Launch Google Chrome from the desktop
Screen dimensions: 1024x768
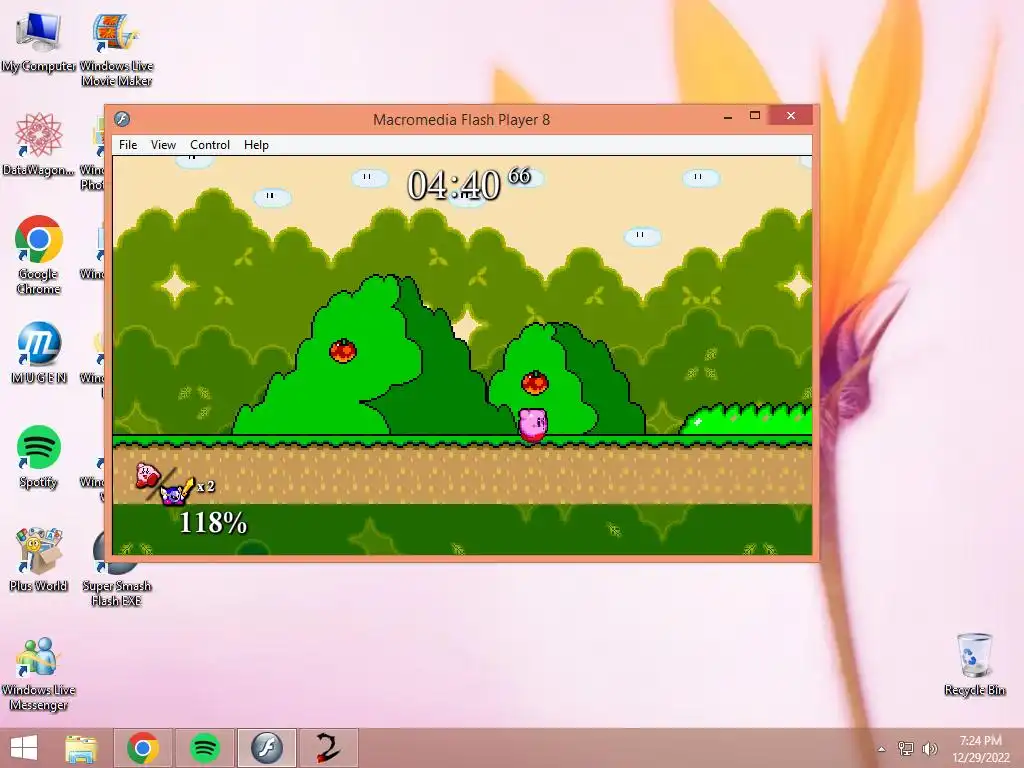click(38, 255)
